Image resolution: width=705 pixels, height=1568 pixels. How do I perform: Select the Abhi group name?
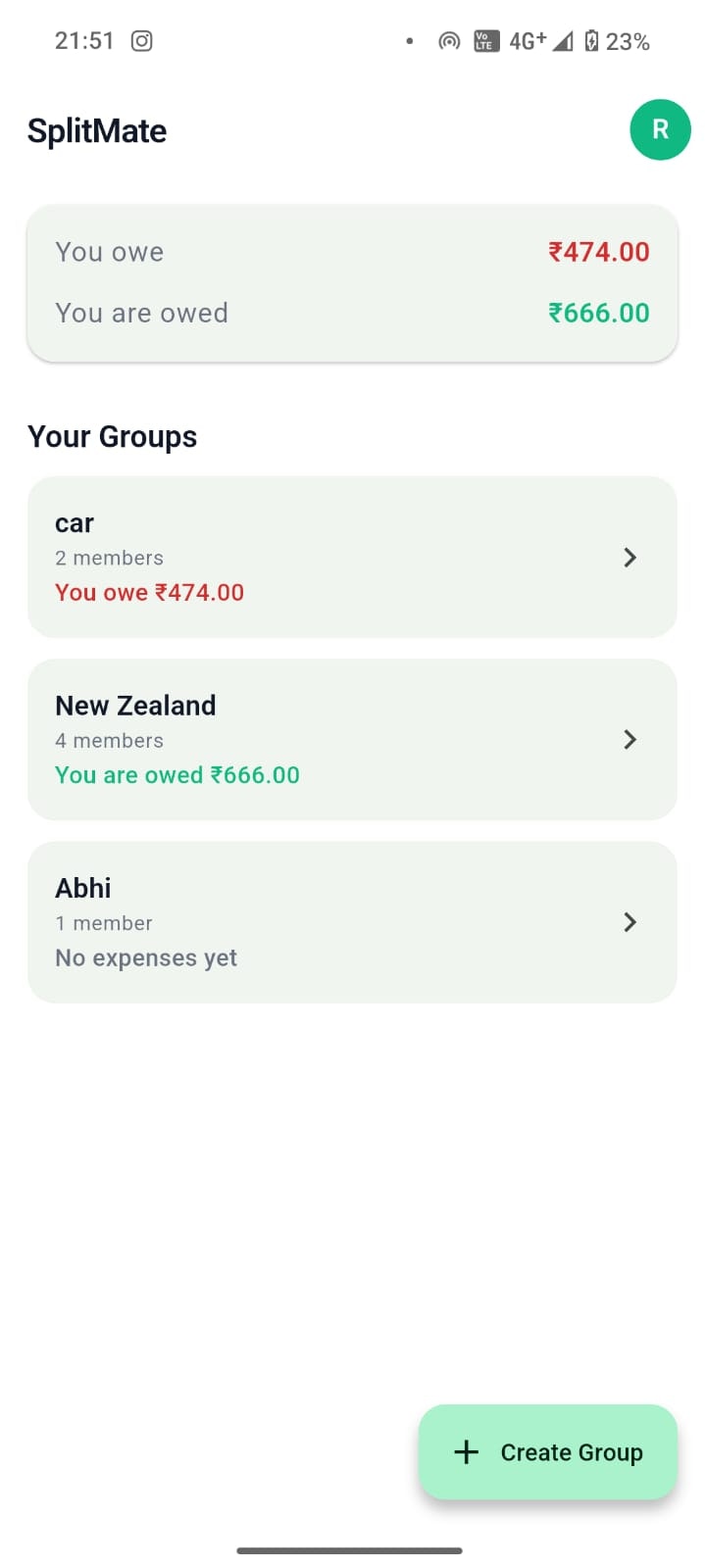(83, 888)
